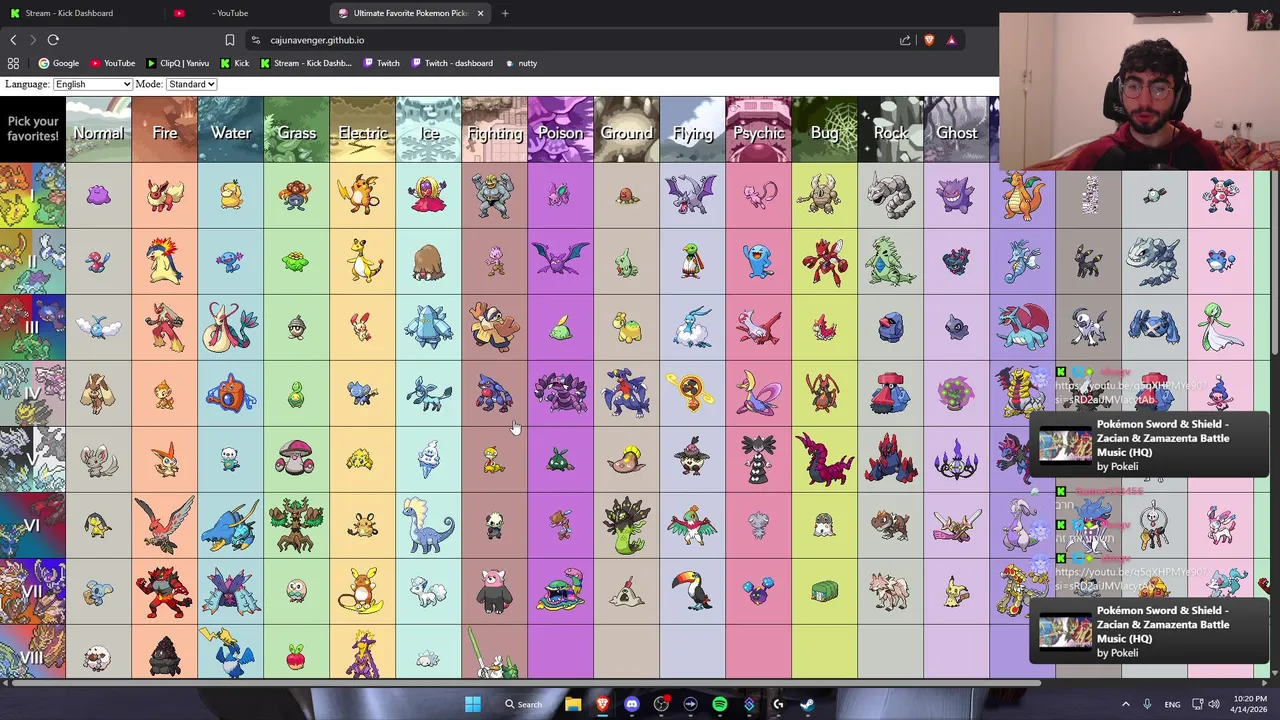The height and width of the screenshot is (720, 1280).
Task: Open the Brave Rewards triangle icon
Action: (951, 40)
